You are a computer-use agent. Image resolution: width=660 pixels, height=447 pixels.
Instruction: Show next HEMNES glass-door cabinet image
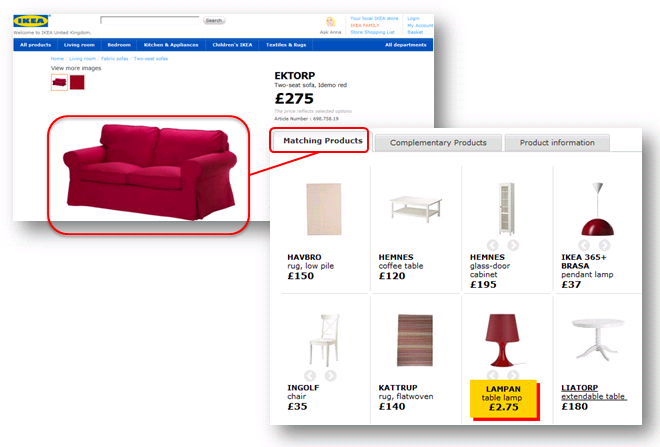[x=513, y=245]
